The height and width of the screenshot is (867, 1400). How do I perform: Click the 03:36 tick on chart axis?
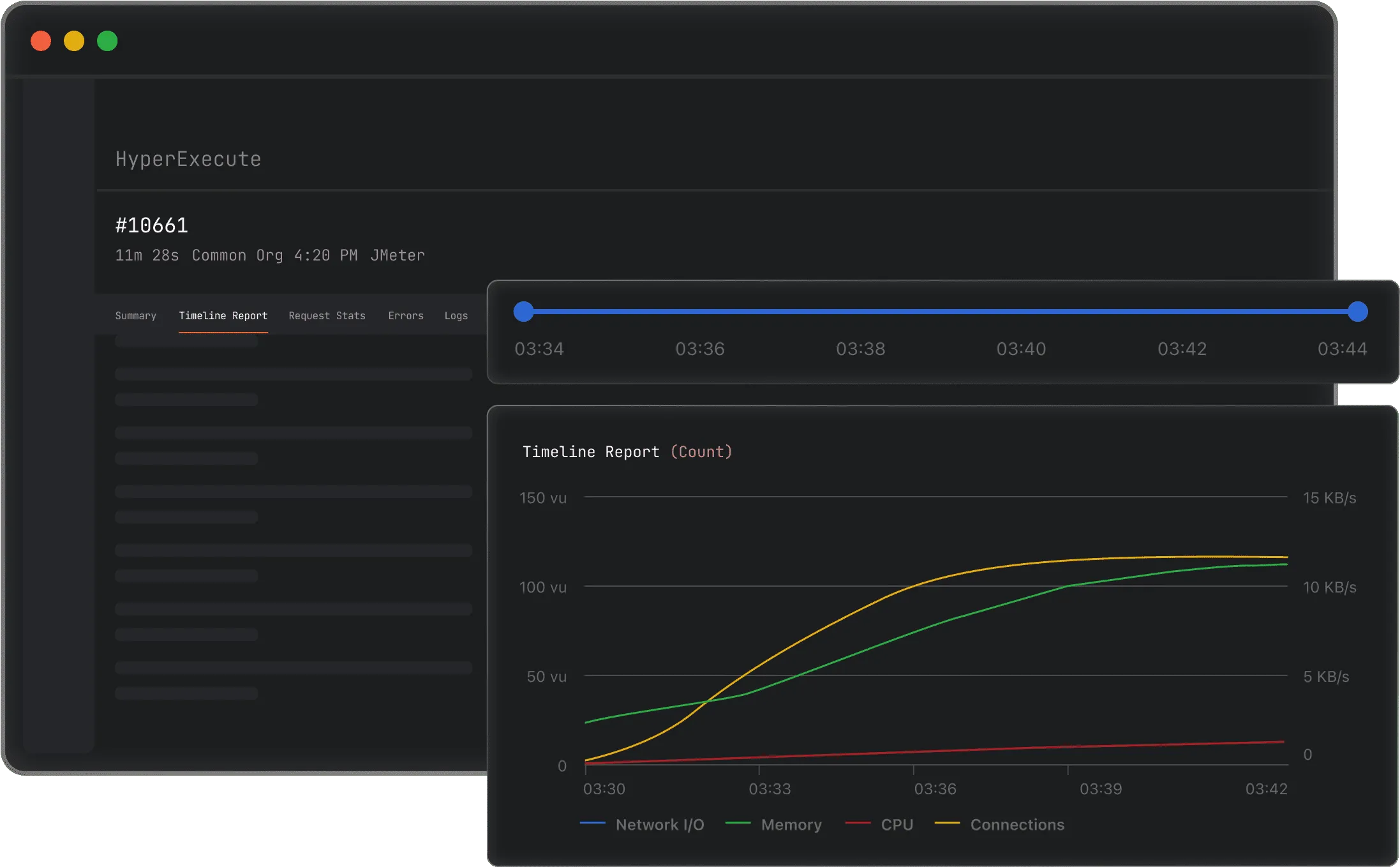click(935, 788)
